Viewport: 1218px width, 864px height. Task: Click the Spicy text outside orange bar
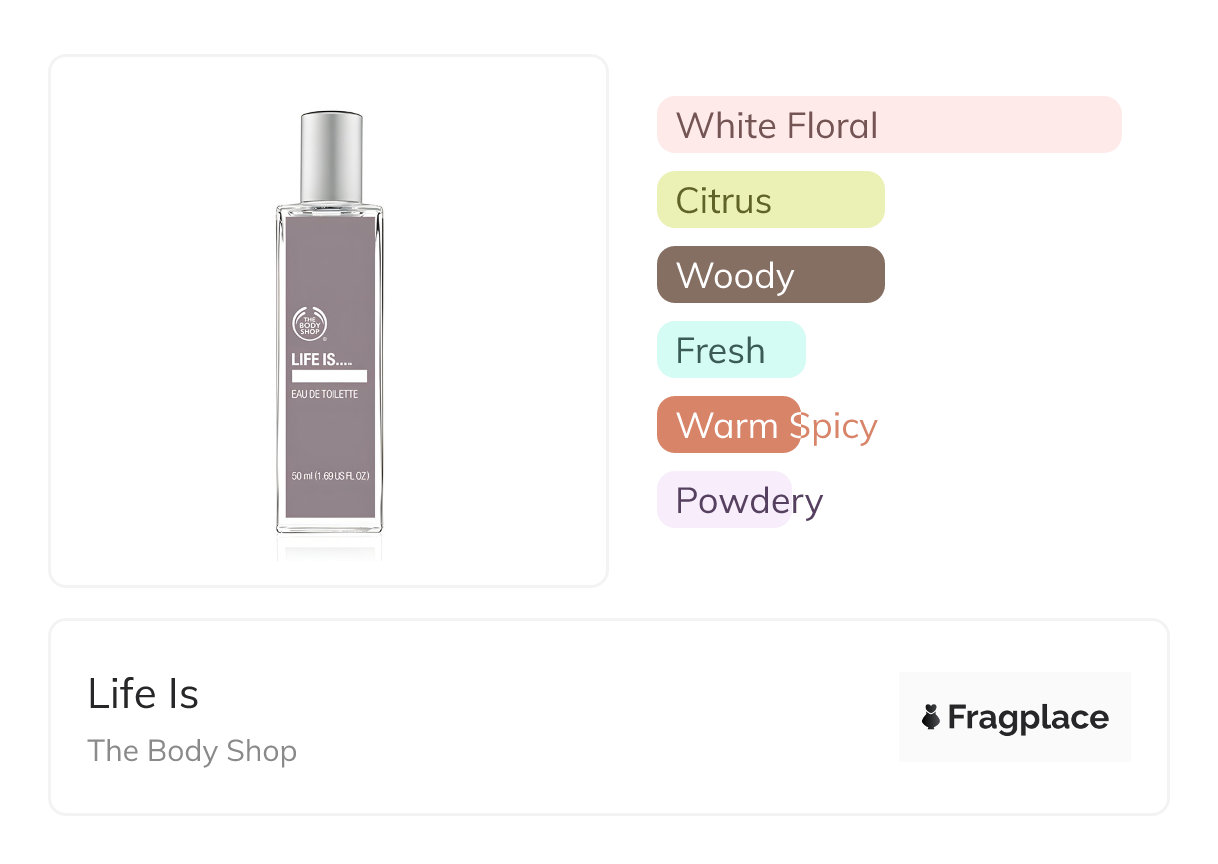(840, 426)
